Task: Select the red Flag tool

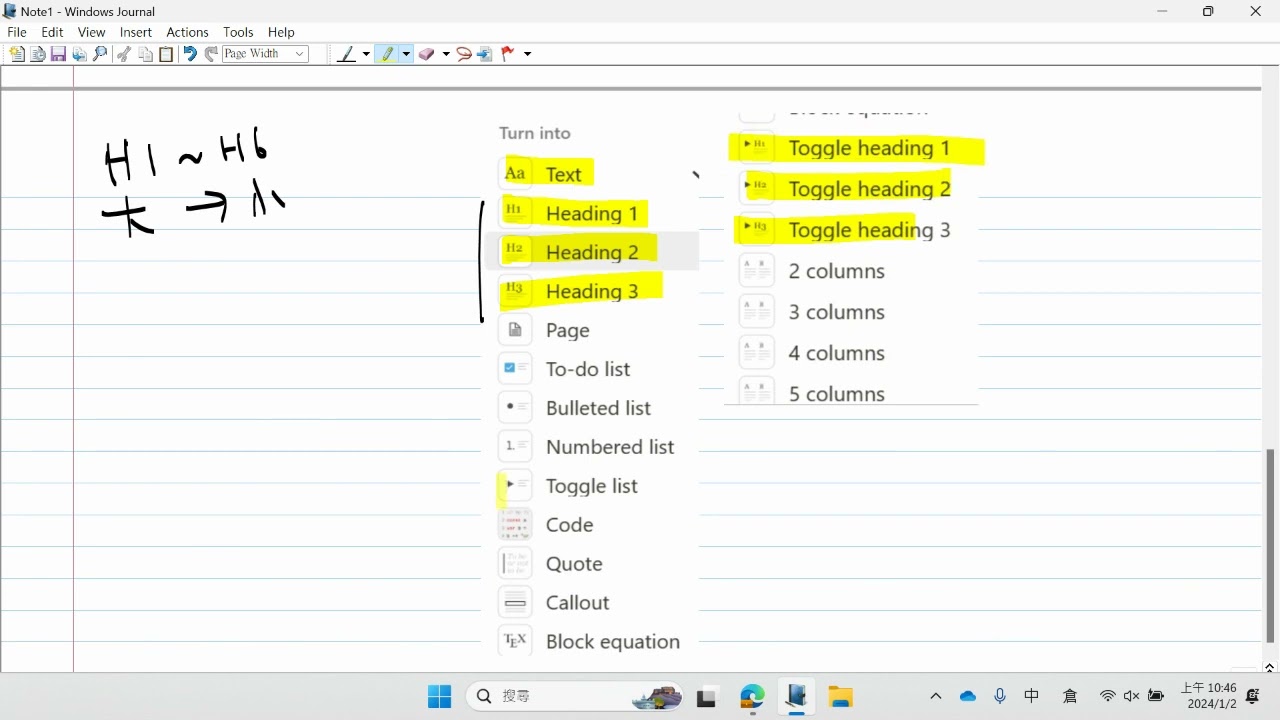Action: (x=507, y=54)
